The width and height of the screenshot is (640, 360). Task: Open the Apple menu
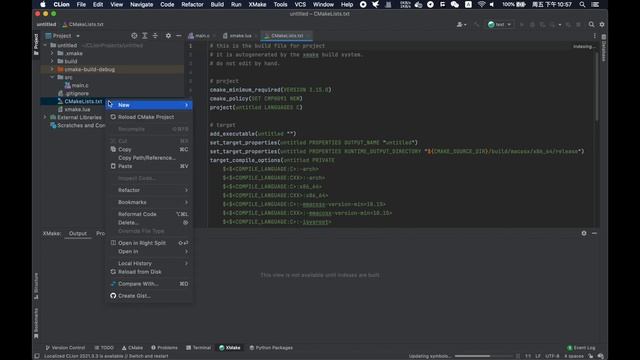pos(43,4)
